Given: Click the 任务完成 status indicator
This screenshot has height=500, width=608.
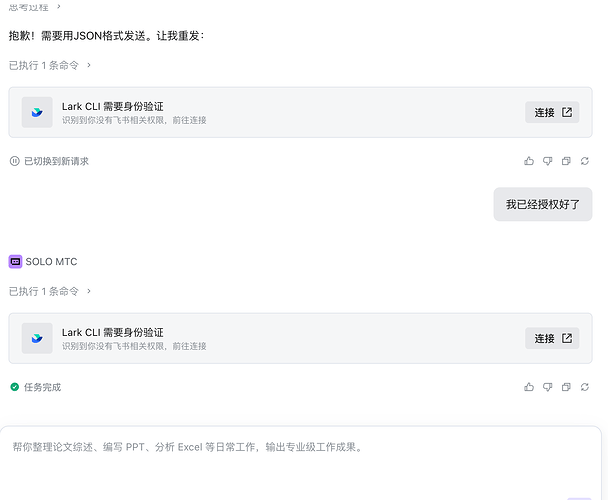Looking at the screenshot, I should (36, 387).
